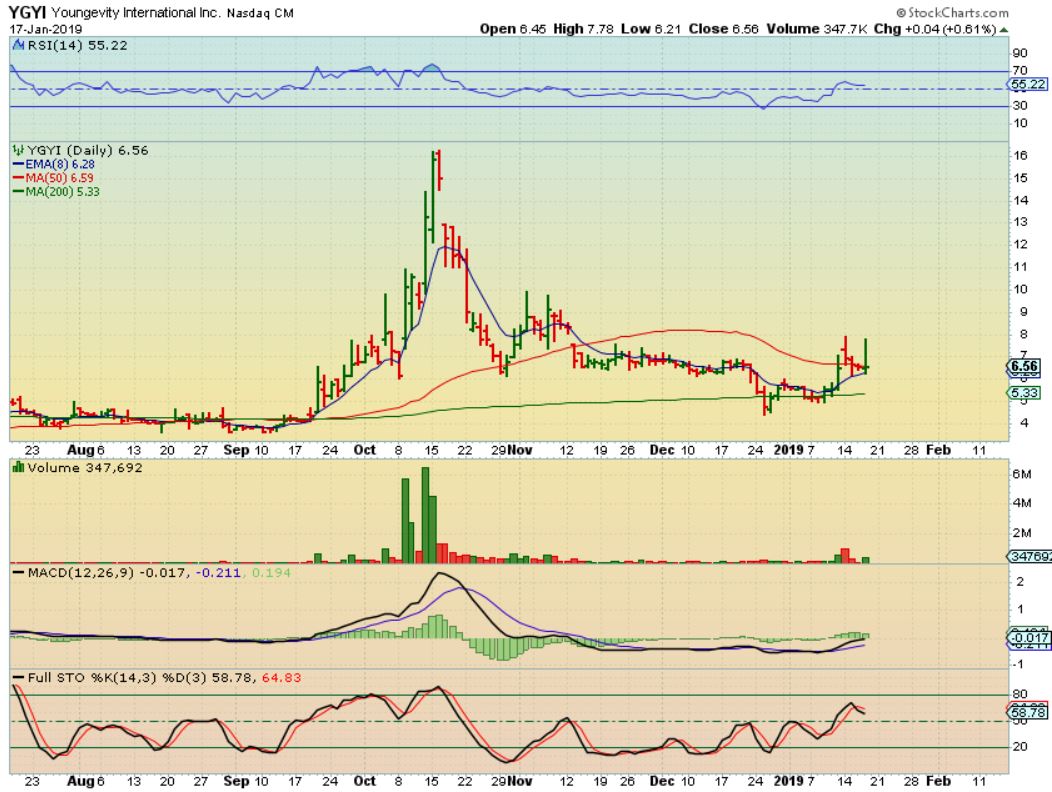Click the 17-Jan-2019 chart date
Viewport: 1052px width, 792px height.
pyautogui.click(x=45, y=28)
